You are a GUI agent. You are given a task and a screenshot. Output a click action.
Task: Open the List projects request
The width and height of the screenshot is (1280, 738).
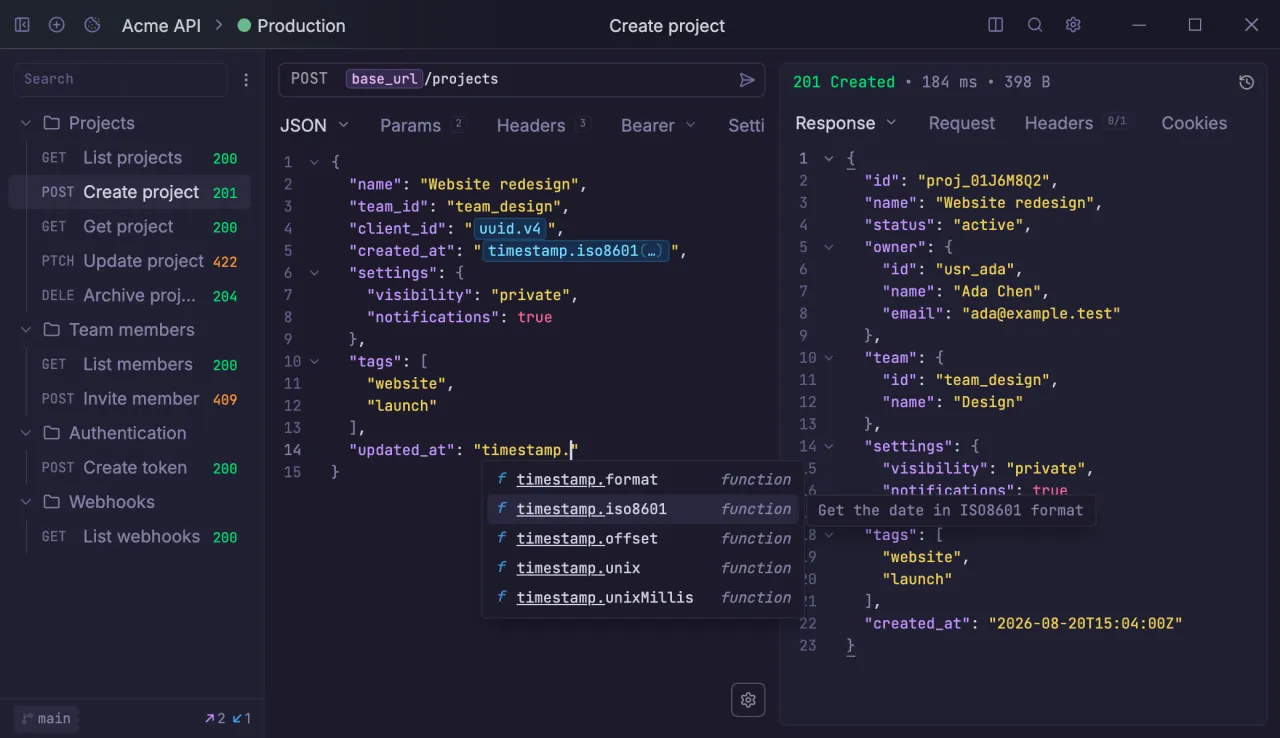click(x=130, y=158)
